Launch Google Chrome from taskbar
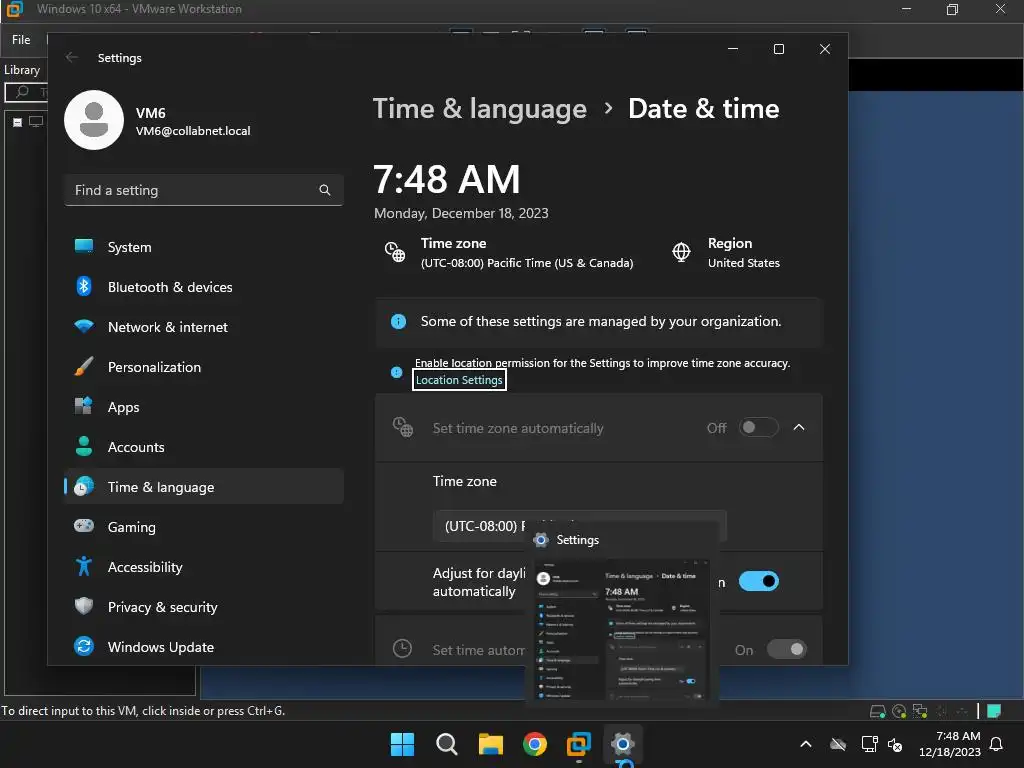 pos(535,744)
